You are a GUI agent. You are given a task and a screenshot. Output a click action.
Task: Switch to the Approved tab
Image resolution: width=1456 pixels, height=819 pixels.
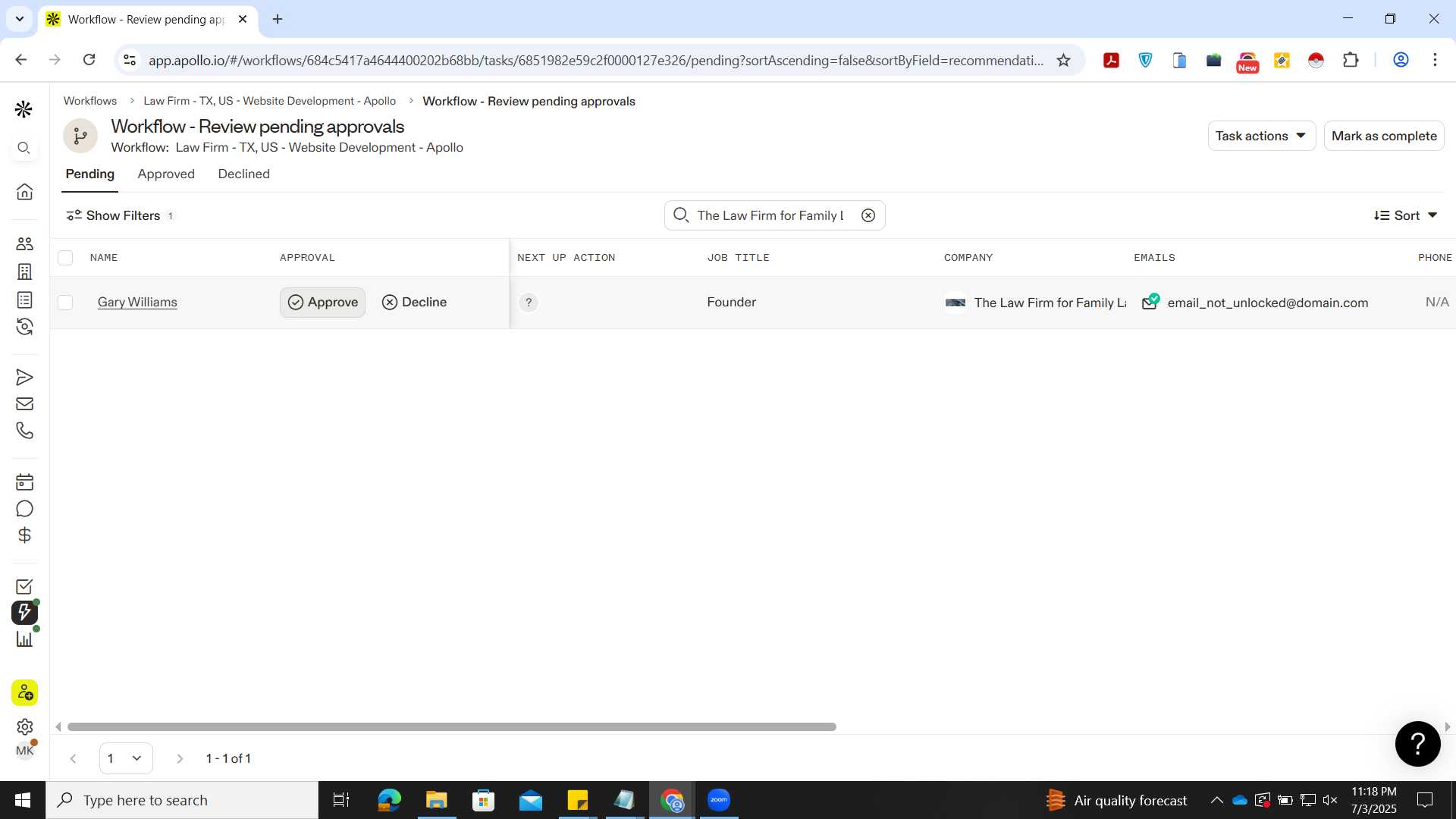166,174
